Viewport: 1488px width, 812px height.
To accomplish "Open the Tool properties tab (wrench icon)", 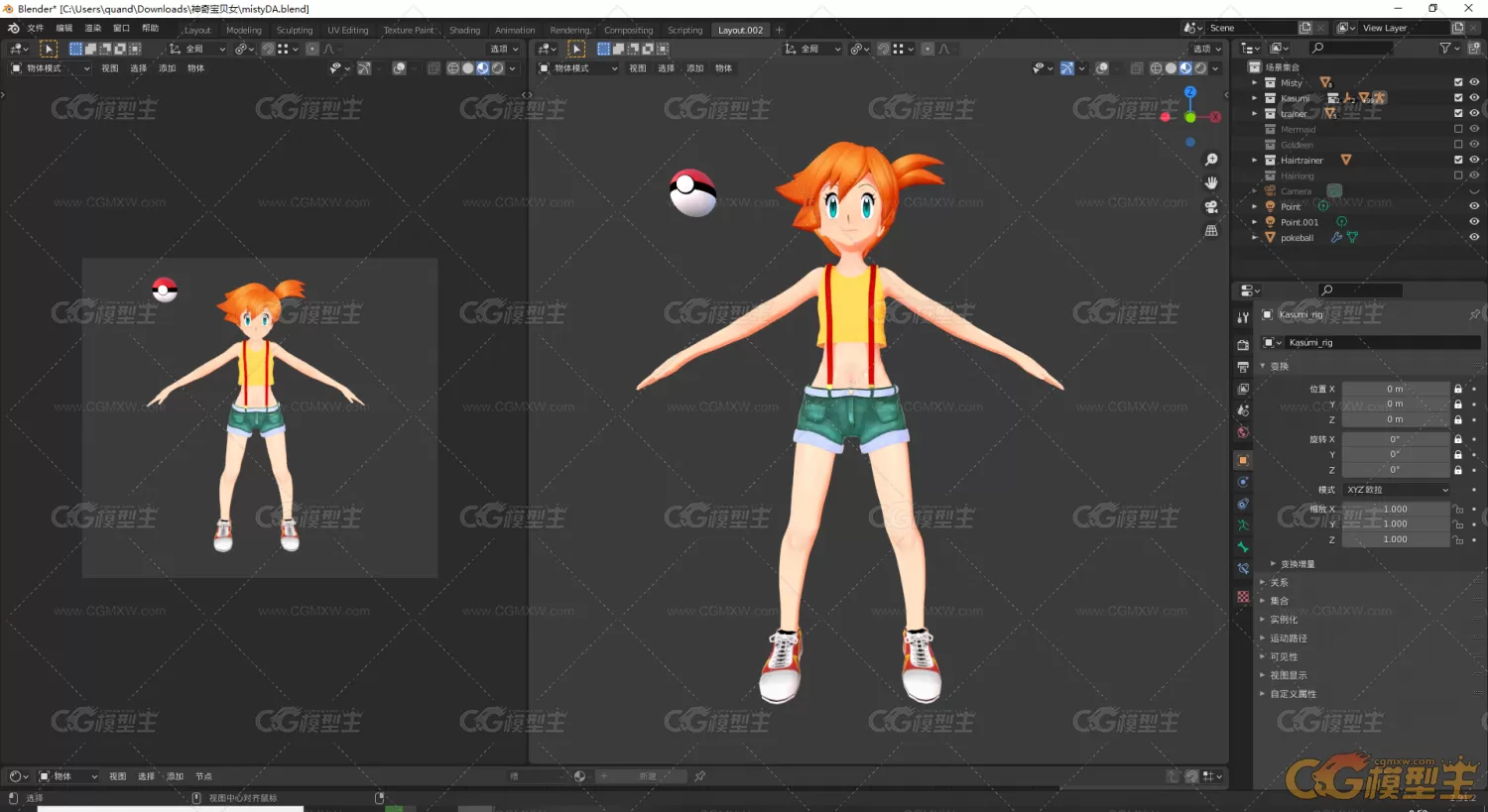I will tap(1243, 318).
